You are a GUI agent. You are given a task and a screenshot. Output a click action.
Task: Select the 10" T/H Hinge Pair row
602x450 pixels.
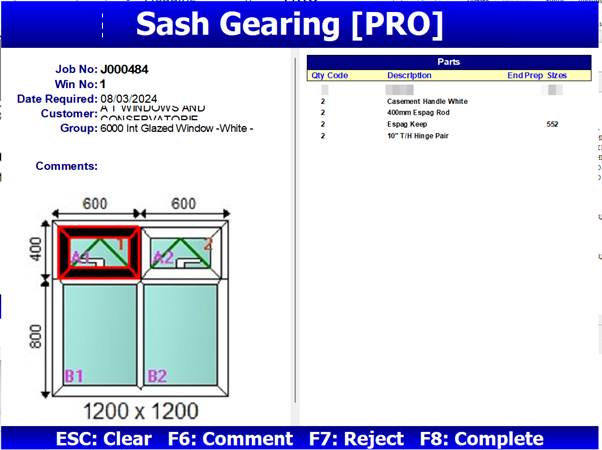click(449, 136)
